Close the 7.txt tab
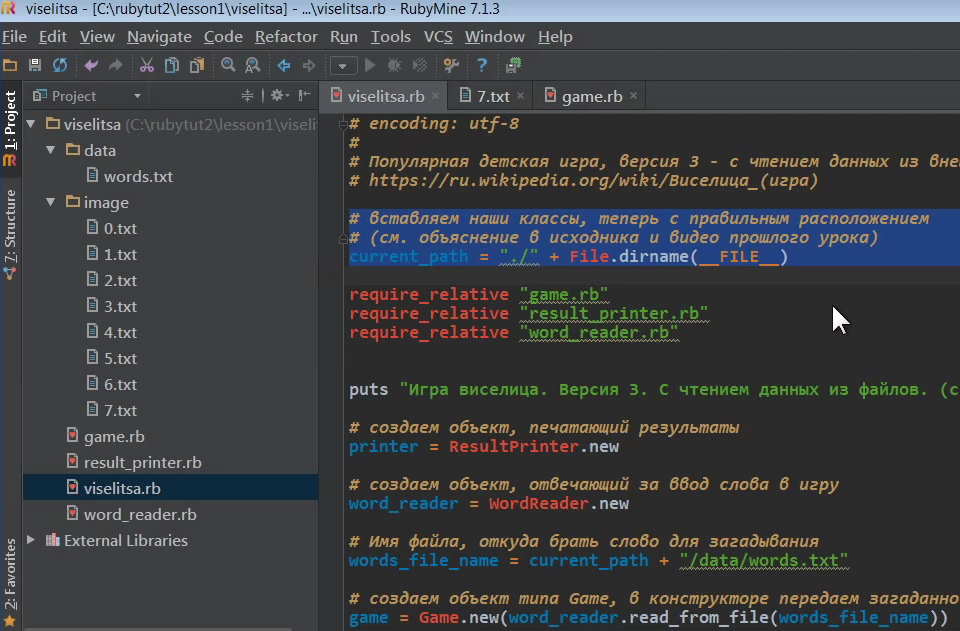 coord(520,95)
